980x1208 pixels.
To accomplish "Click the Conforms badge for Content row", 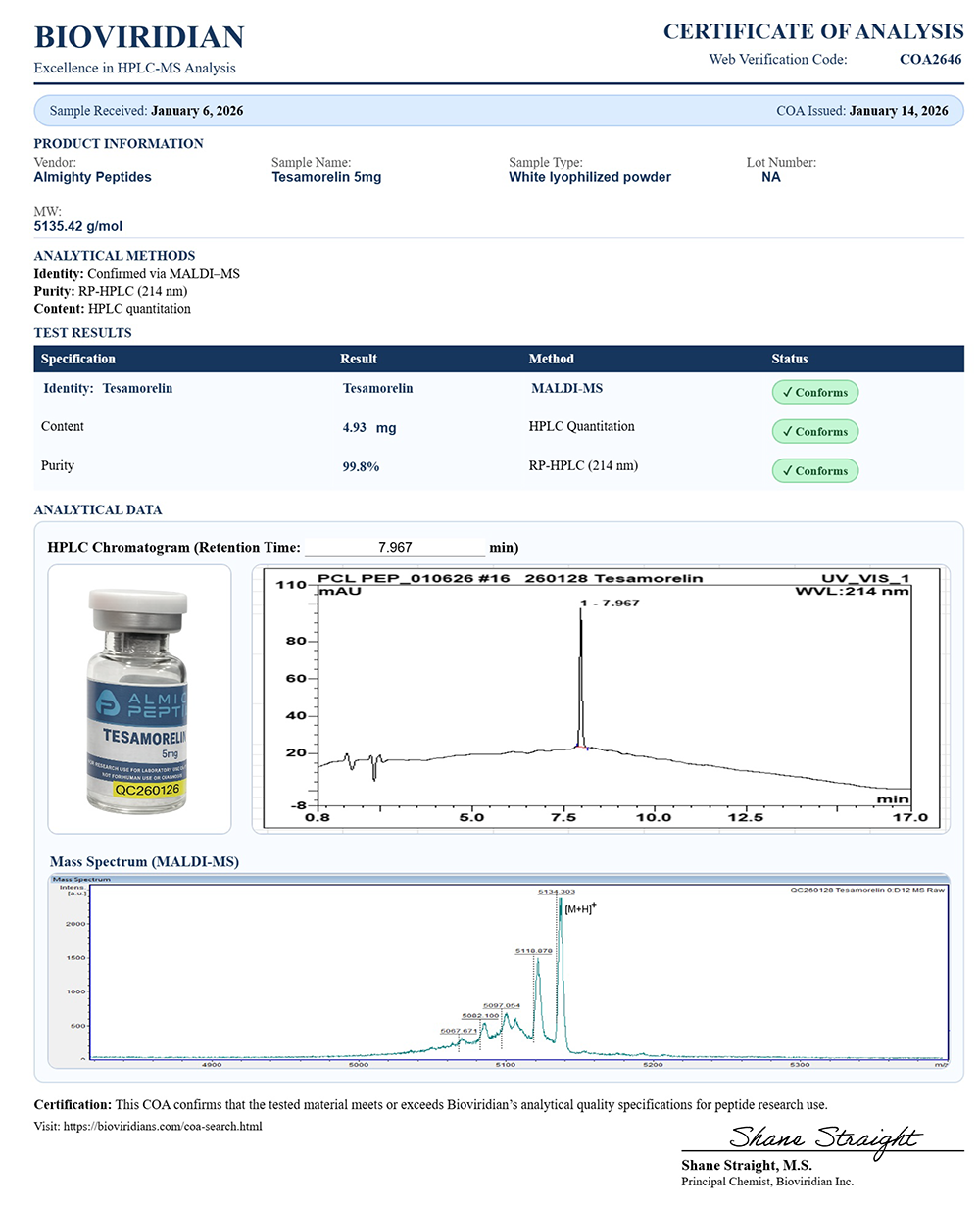I will 814,432.
